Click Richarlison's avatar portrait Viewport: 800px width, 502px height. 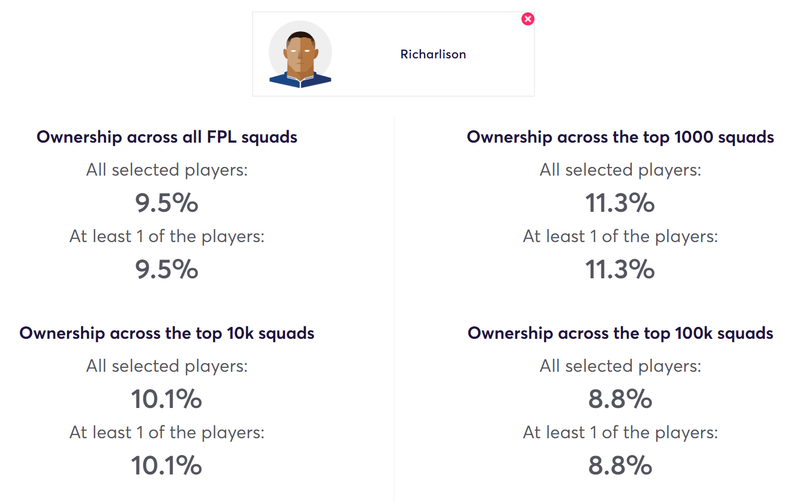[x=300, y=54]
